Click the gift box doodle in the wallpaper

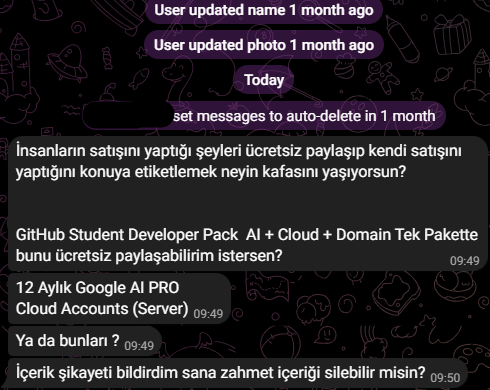(452, 35)
